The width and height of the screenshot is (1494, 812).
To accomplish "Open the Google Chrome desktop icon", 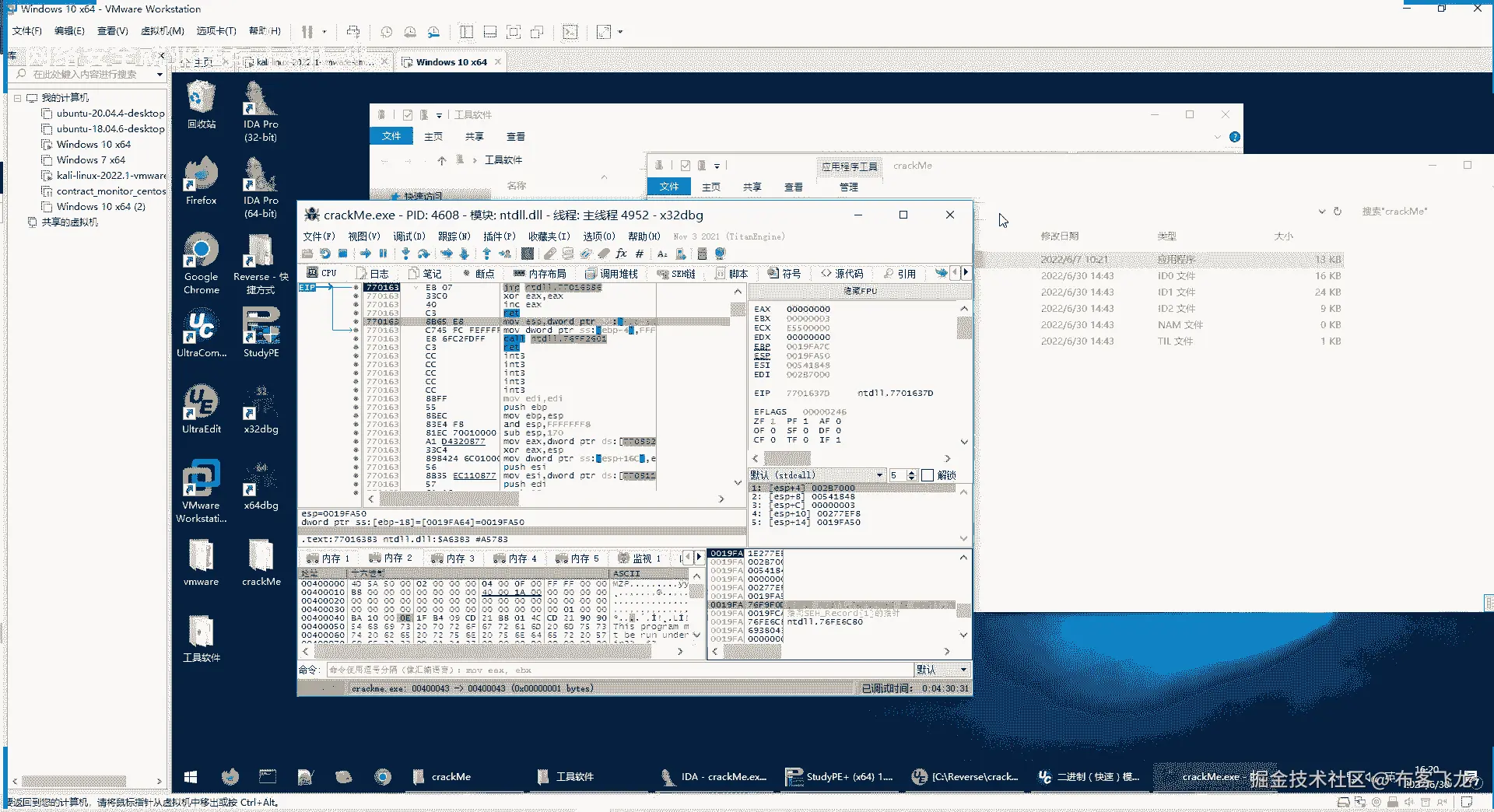I will pos(202,264).
